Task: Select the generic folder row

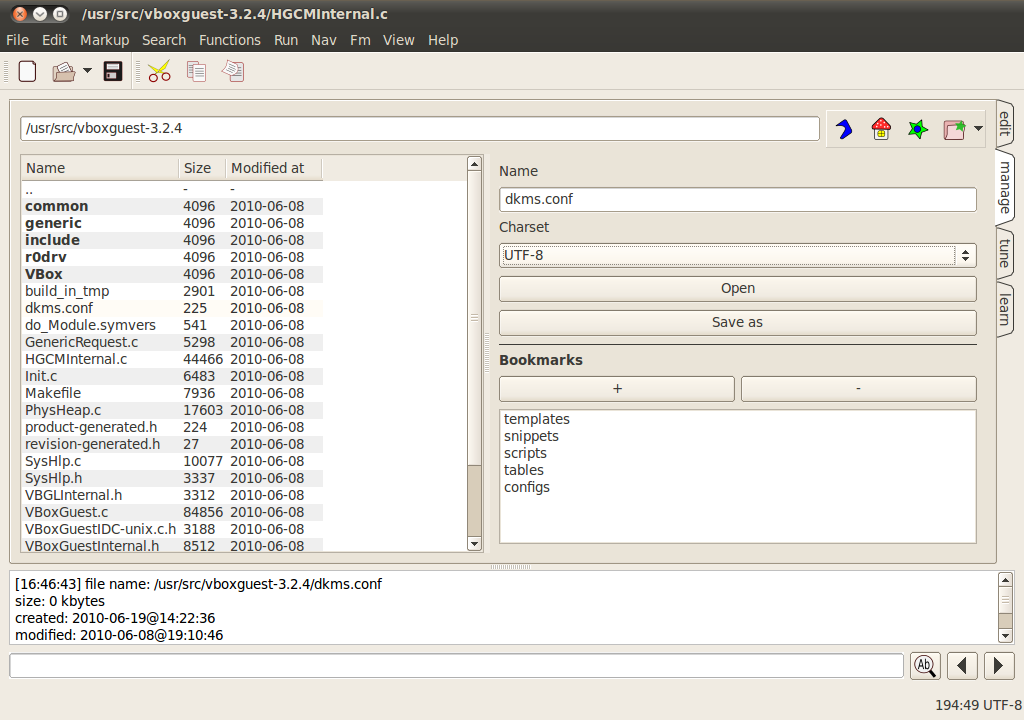Action: [172, 223]
